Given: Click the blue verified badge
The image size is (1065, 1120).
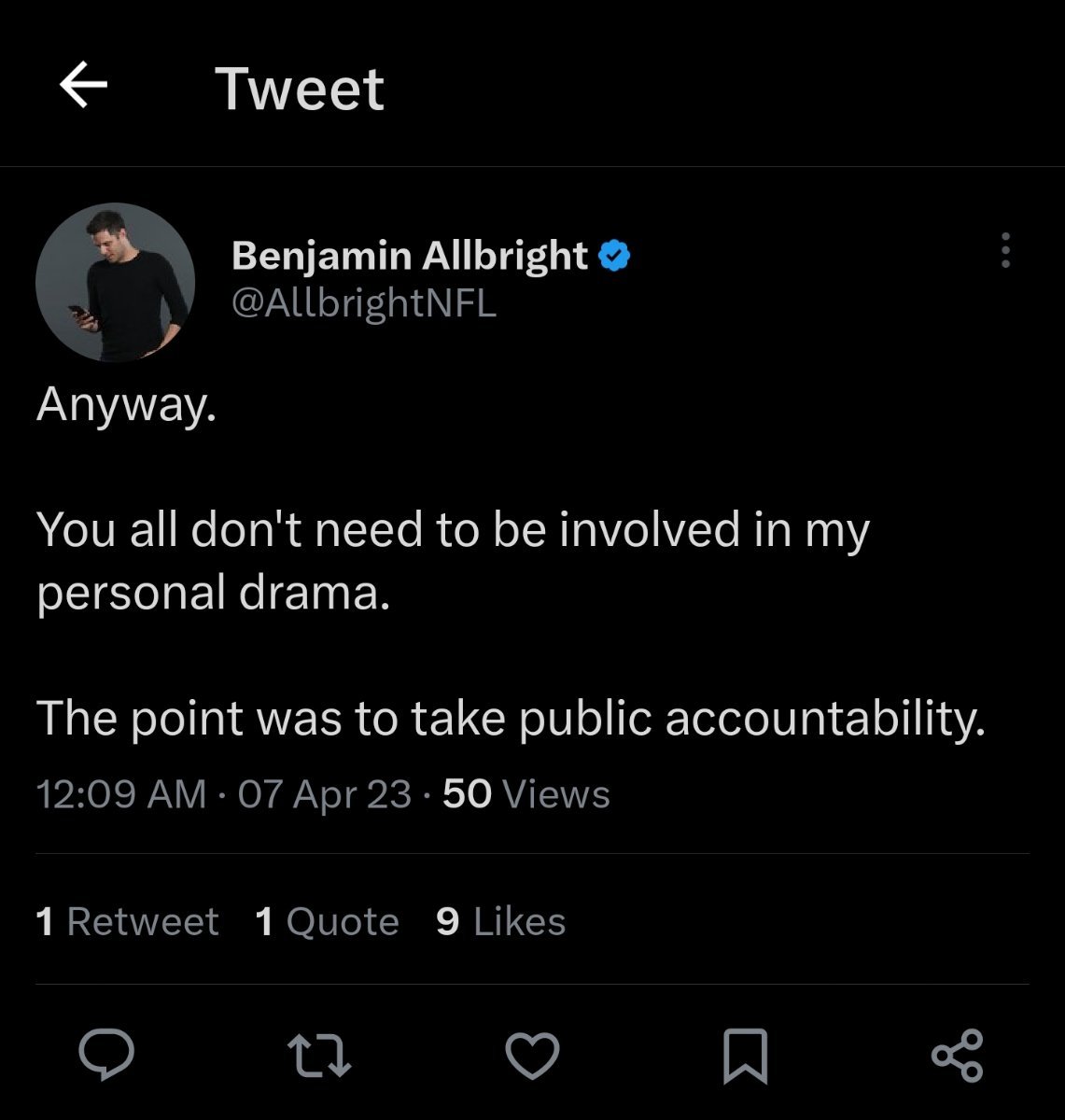Looking at the screenshot, I should pyautogui.click(x=614, y=255).
